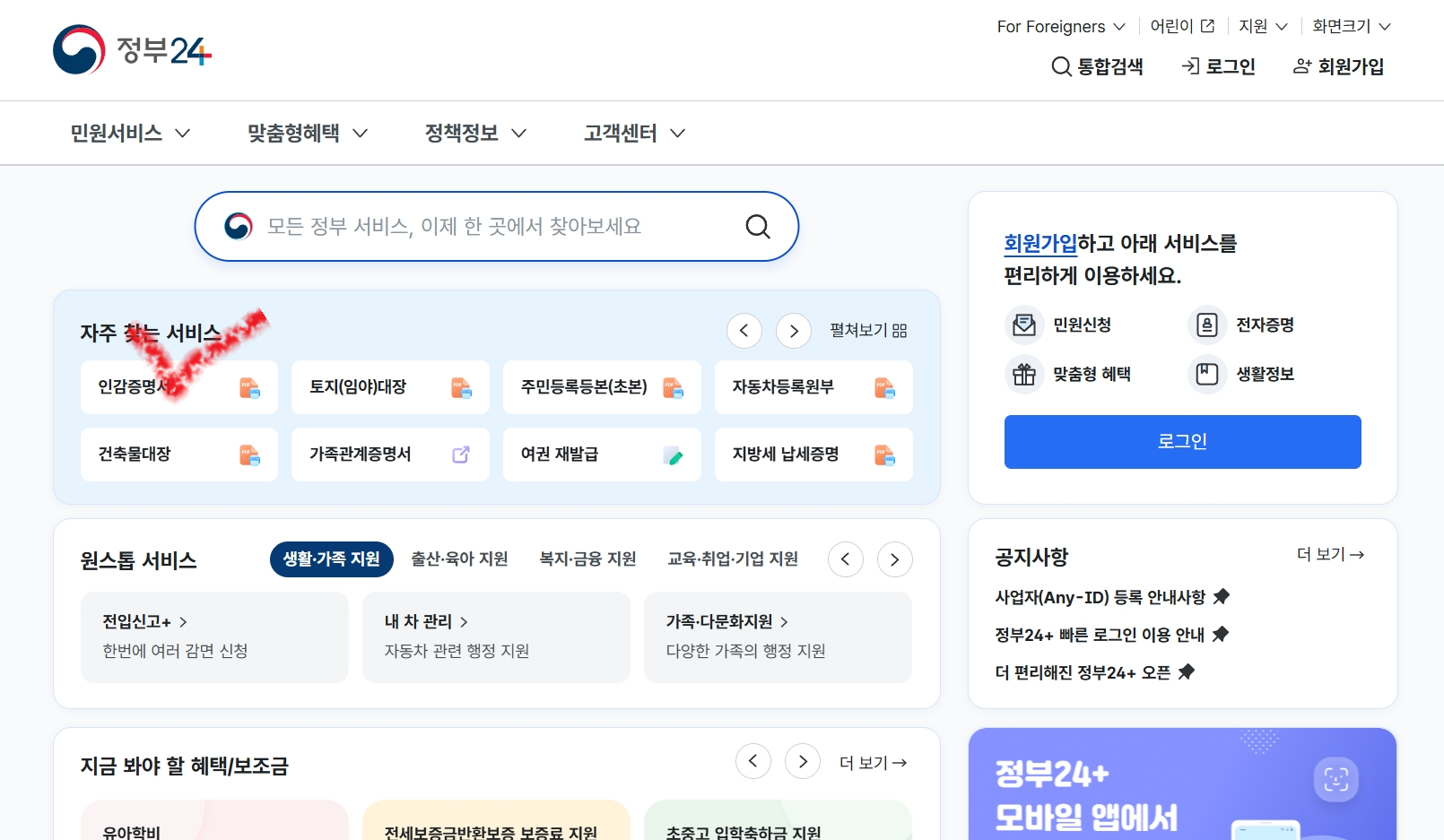
Task: Open the 정책정보 menu
Action: [x=475, y=133]
